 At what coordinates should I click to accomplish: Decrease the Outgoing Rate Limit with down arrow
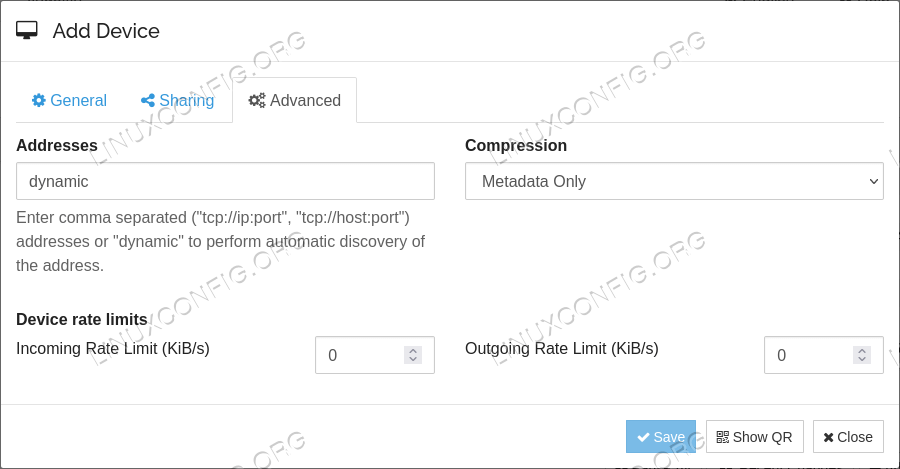click(x=862, y=359)
